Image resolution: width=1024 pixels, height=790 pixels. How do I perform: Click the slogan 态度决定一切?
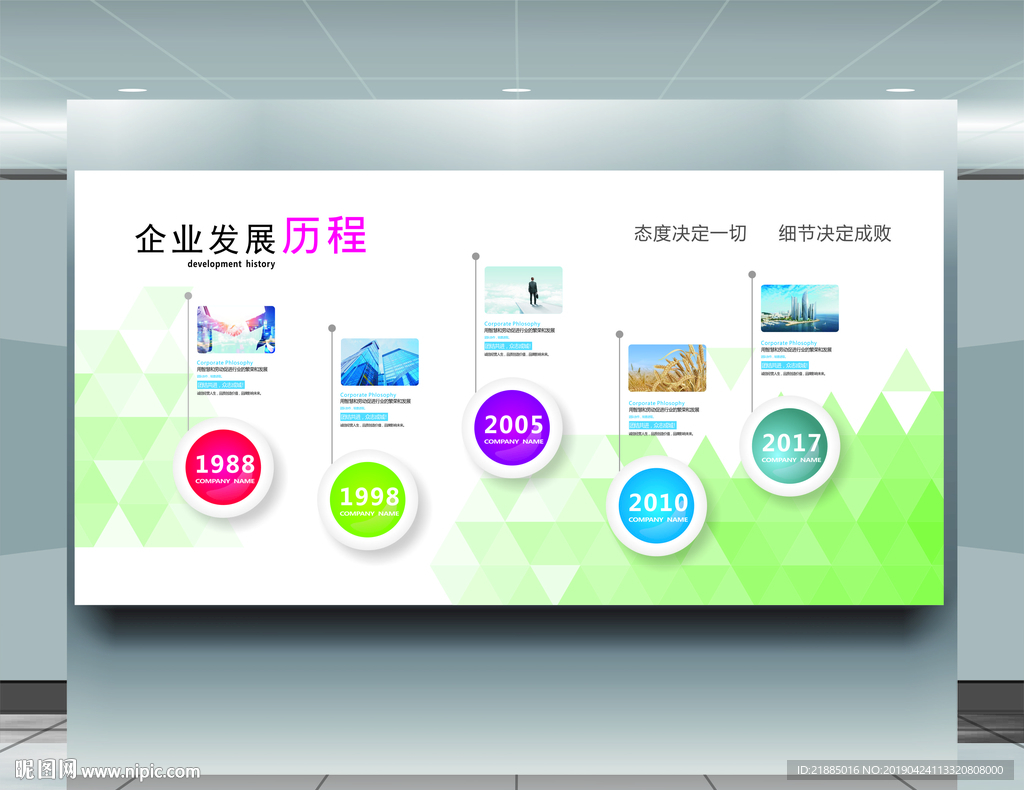(690, 233)
